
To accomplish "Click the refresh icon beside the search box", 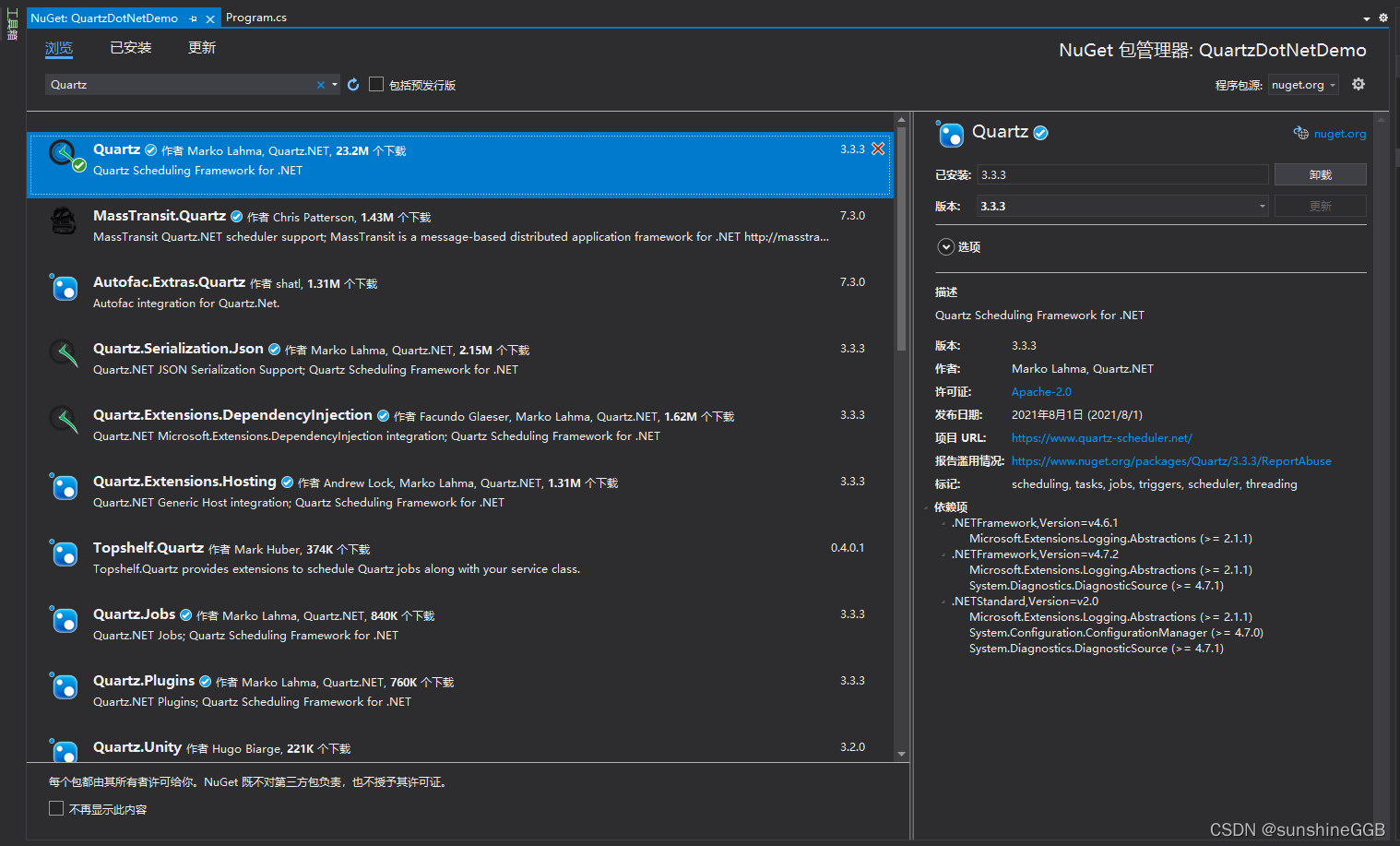I will click(353, 85).
